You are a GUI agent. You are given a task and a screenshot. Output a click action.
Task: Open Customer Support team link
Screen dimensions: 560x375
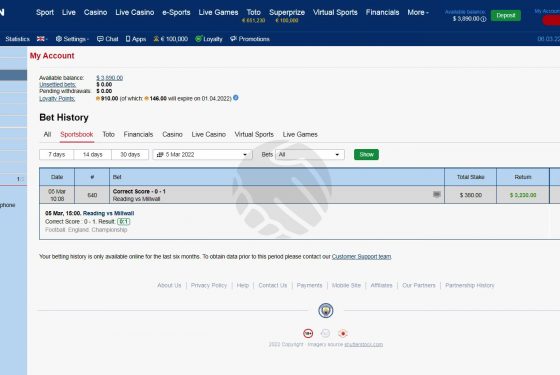click(361, 257)
